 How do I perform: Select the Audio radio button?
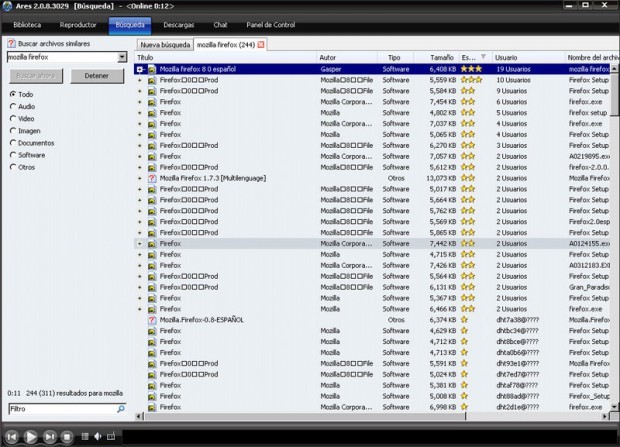(x=13, y=106)
